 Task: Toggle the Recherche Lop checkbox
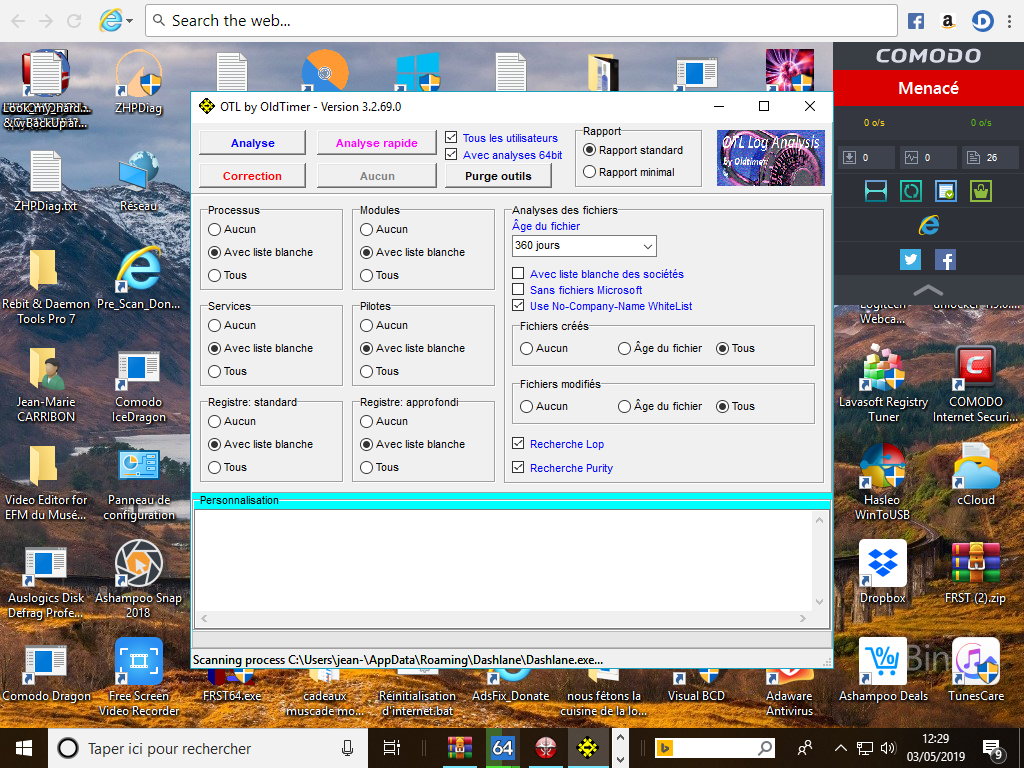518,443
